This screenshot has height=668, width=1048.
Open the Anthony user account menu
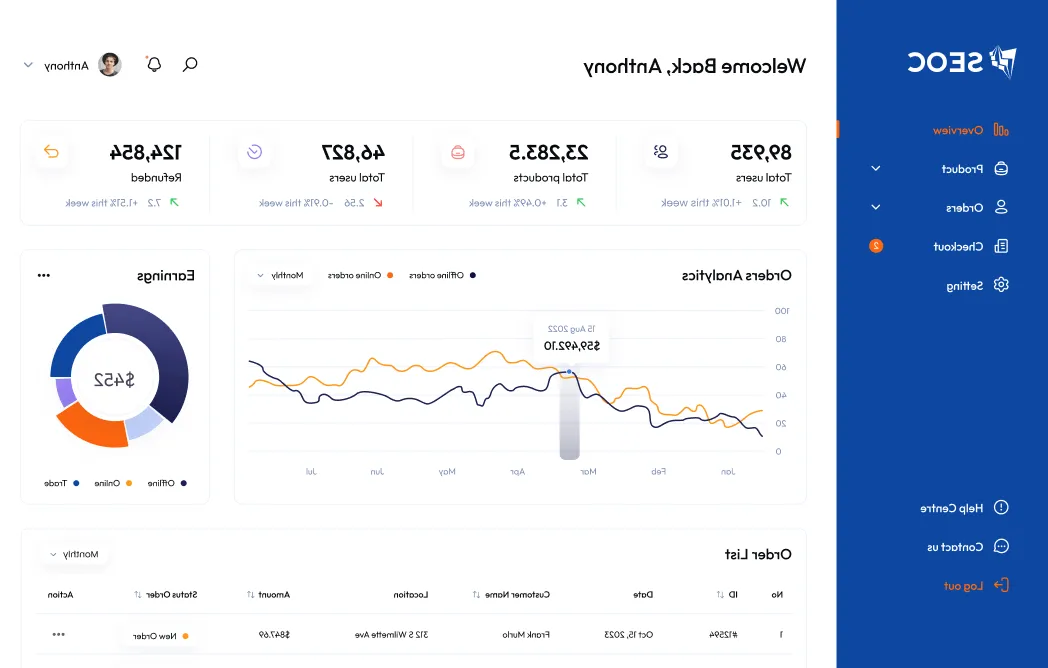[x=70, y=65]
